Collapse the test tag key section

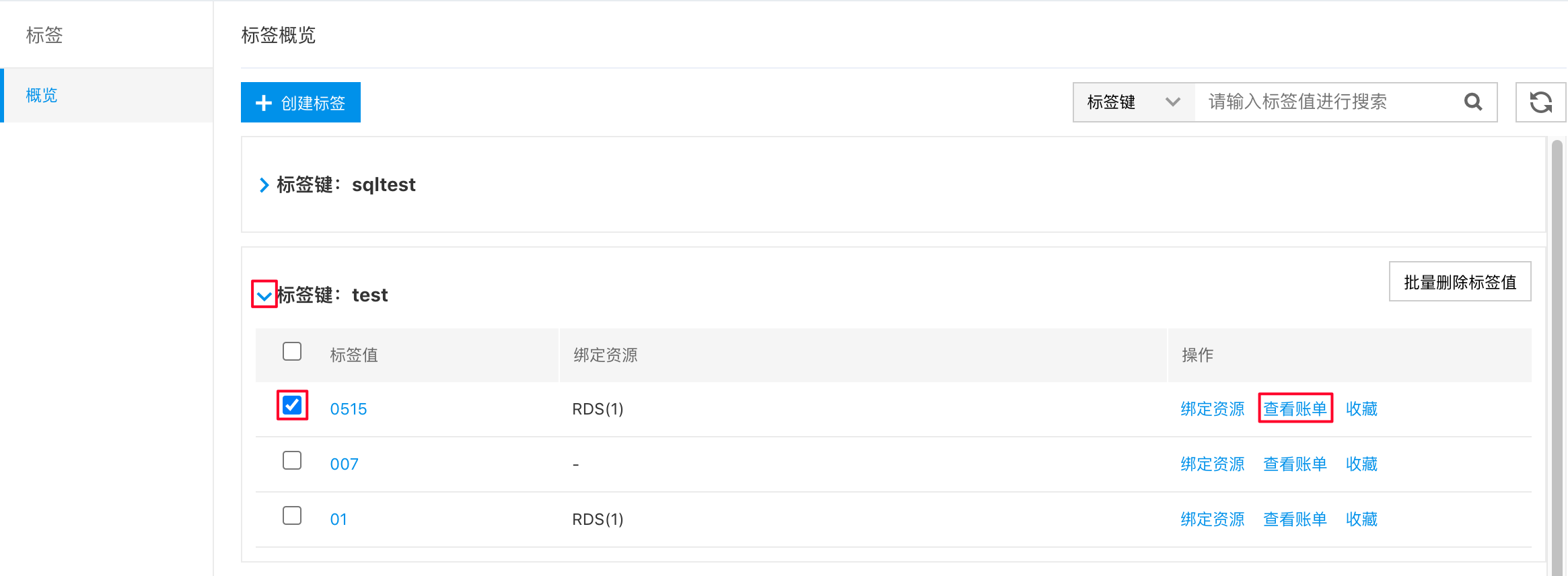coord(264,295)
